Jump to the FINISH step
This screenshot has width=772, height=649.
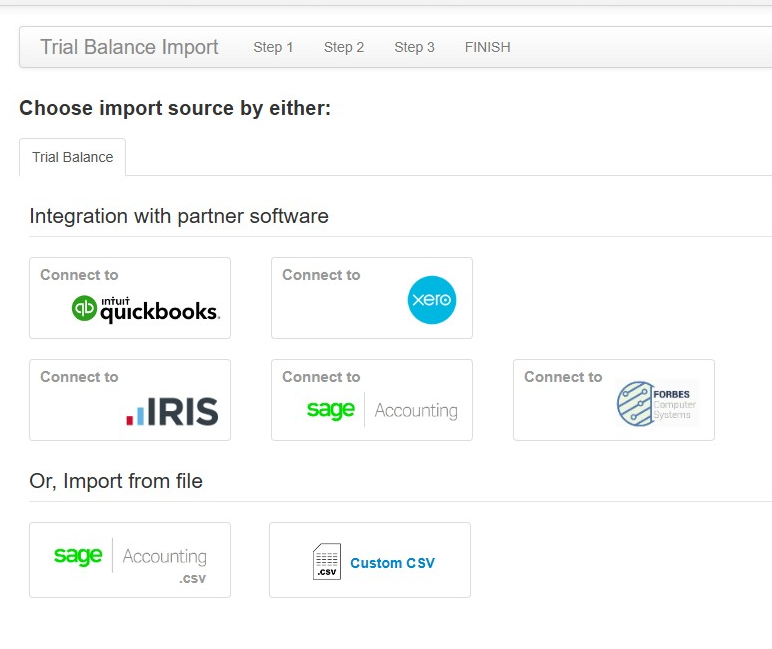pyautogui.click(x=487, y=47)
